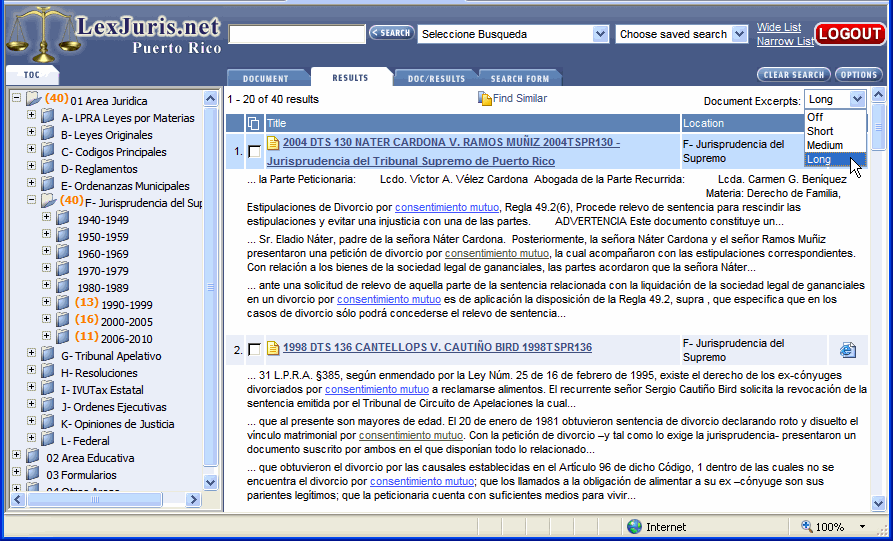Switch to the DOCUMENT tab

(265, 79)
